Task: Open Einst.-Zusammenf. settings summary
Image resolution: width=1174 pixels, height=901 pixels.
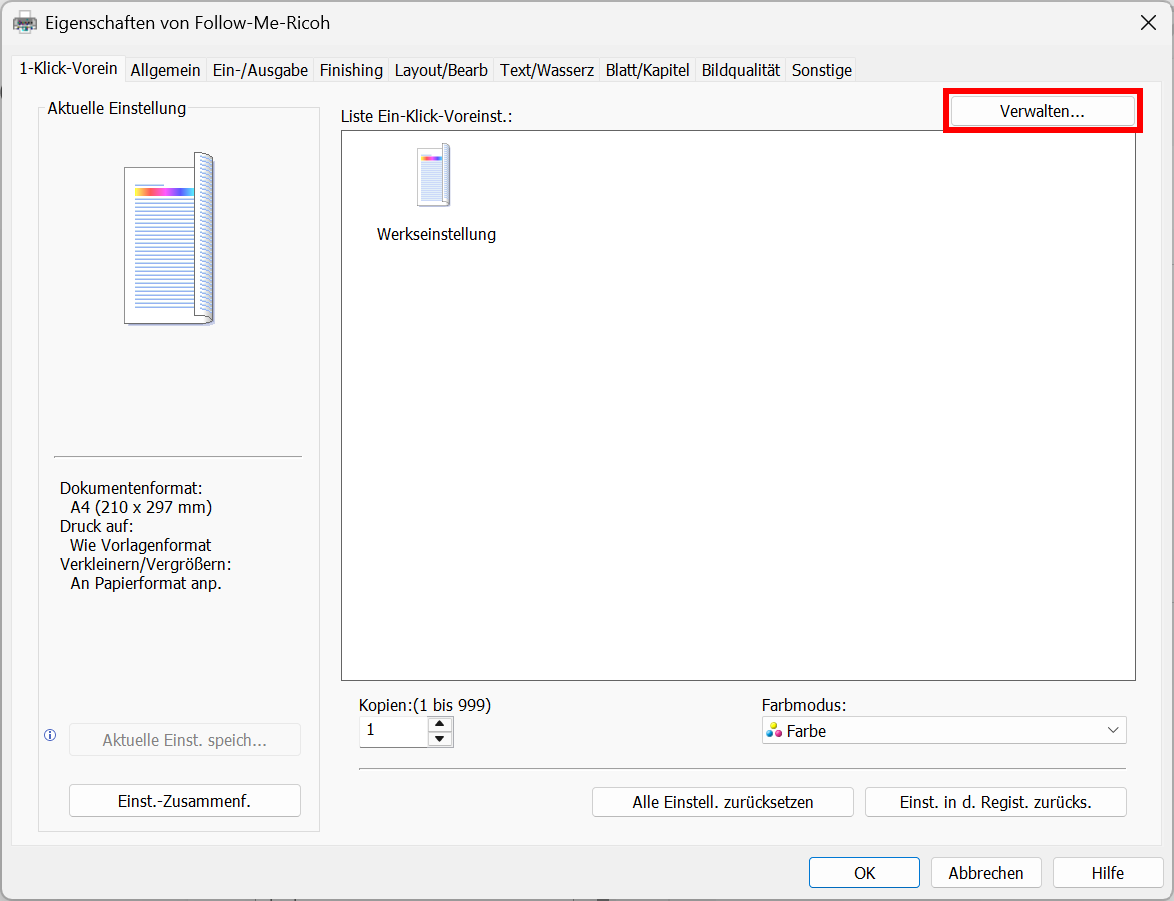Action: click(184, 801)
